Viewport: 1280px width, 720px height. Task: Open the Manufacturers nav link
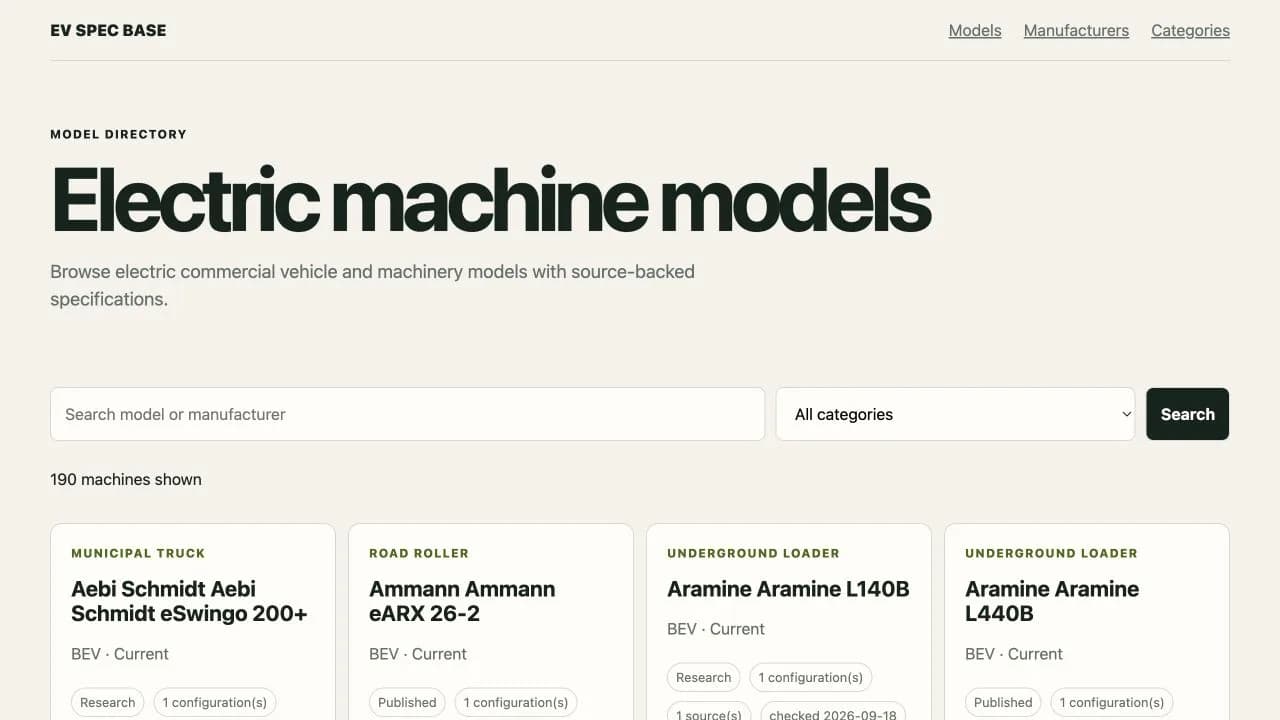coord(1076,30)
